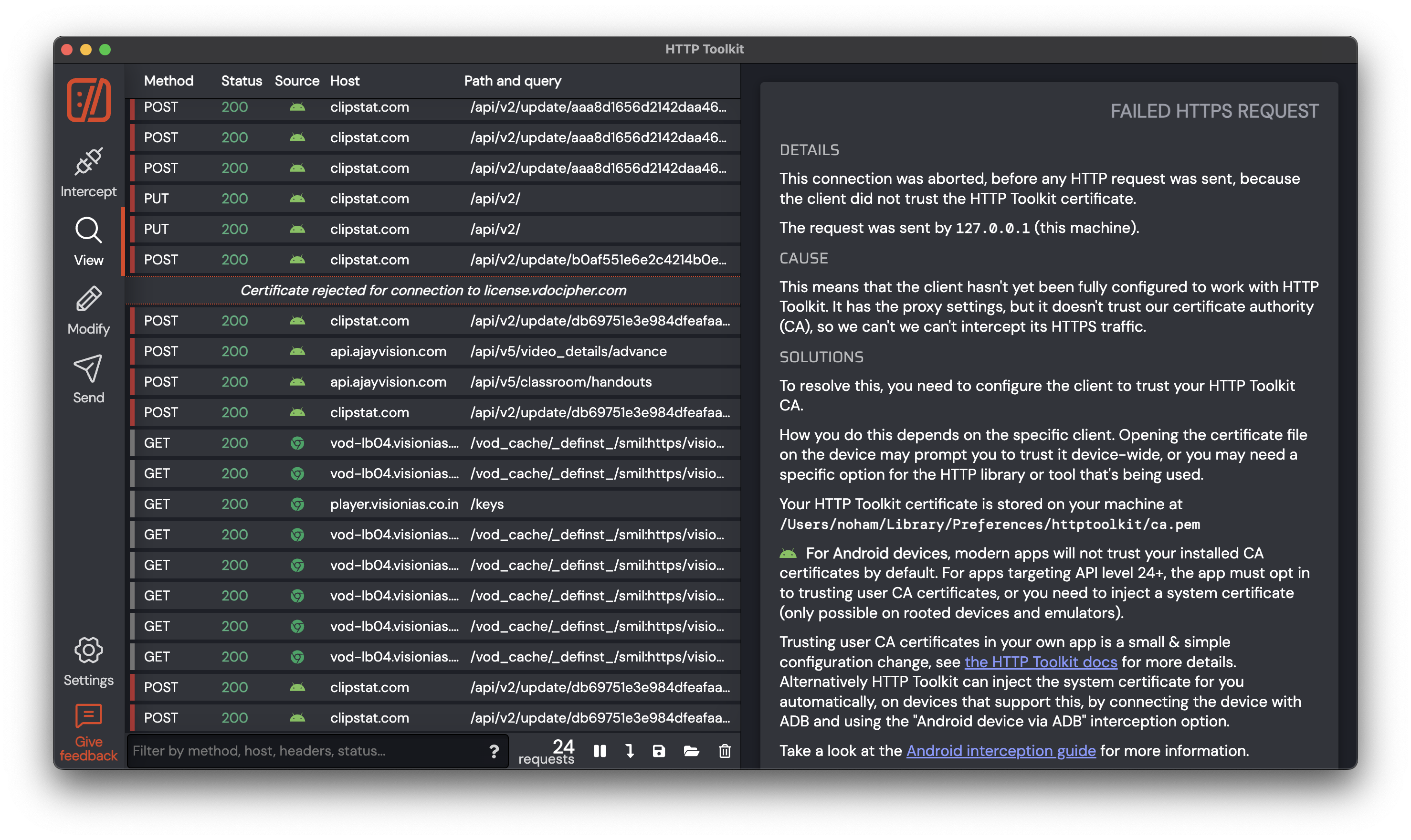Clear all requests with trash icon
The height and width of the screenshot is (840, 1411).
725,751
